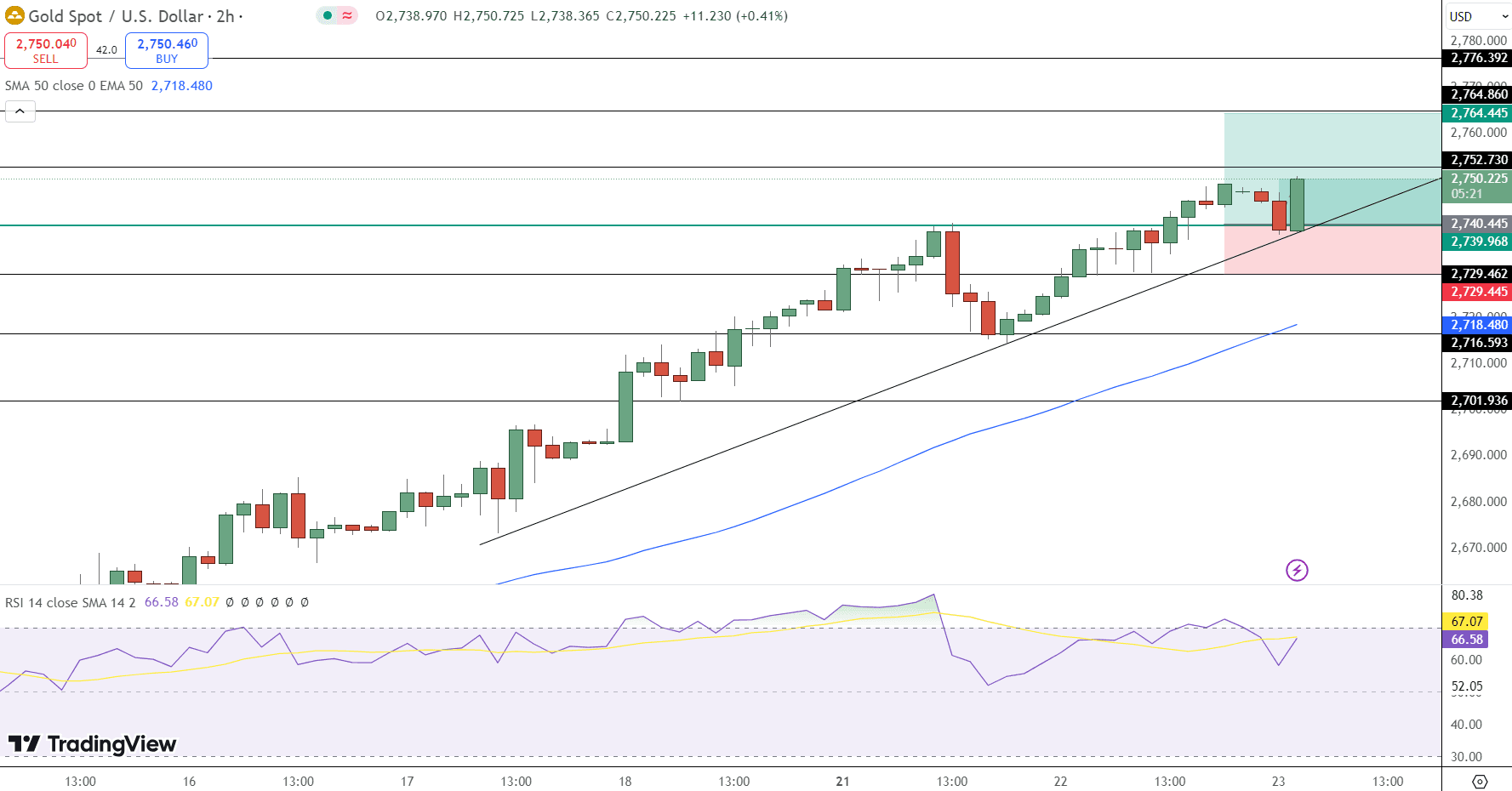
Task: Click the 2,740.445 entry price label
Action: pos(1479,224)
